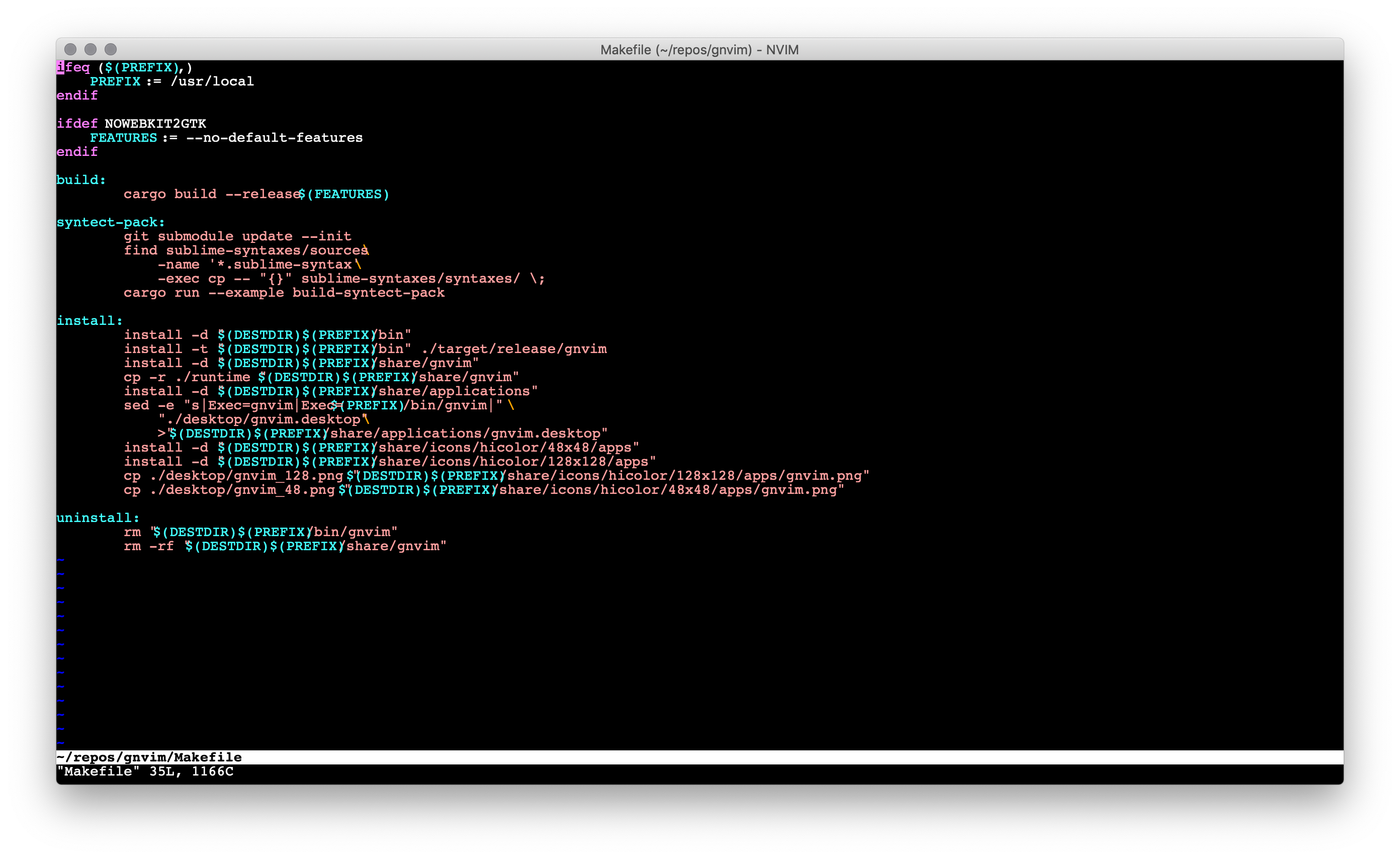This screenshot has height=859, width=1400.
Task: Click the './target/release/gnvim' path
Action: [x=514, y=350]
